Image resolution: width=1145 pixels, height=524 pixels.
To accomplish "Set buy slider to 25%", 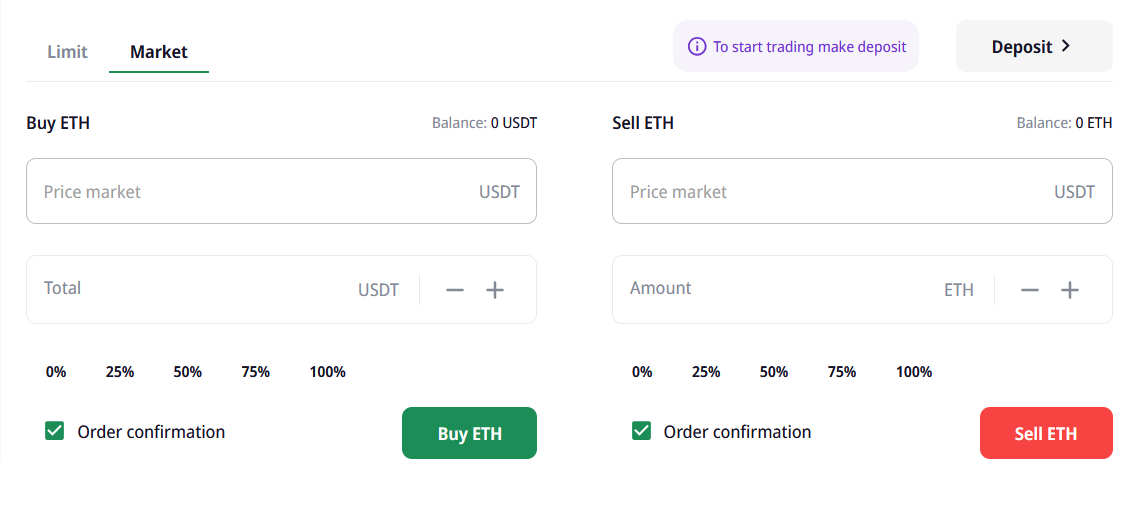I will tap(120, 372).
